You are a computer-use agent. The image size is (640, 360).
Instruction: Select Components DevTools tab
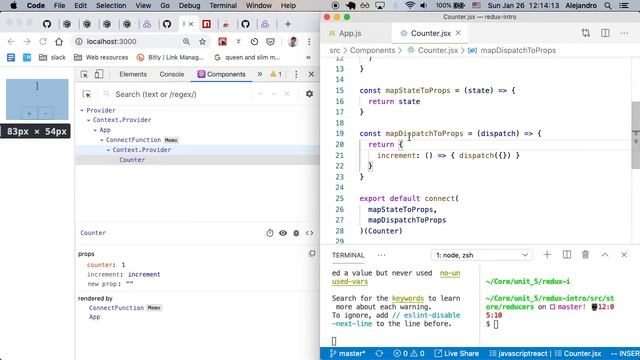click(x=222, y=74)
